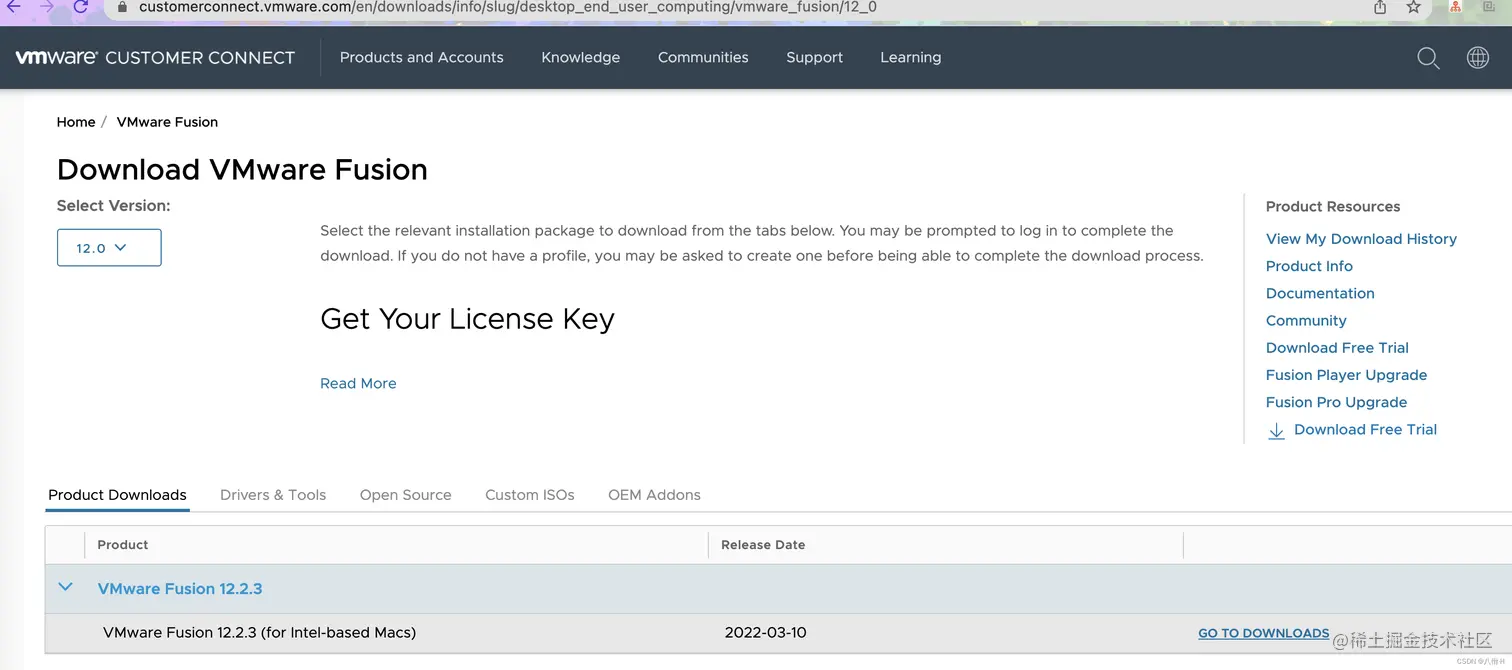Click the VMware Customer Connect logo
The height and width of the screenshot is (670, 1512).
[x=155, y=57]
